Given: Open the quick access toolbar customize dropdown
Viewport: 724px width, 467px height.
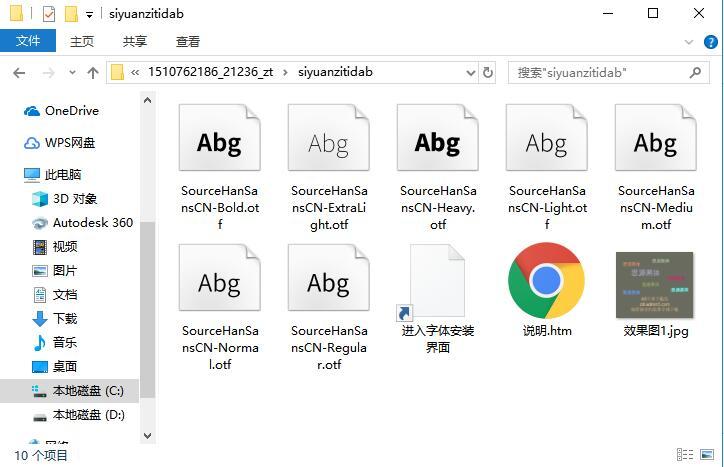Looking at the screenshot, I should tap(90, 15).
